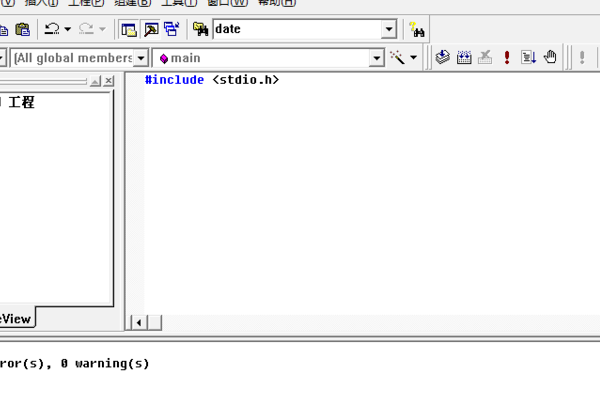
Task: Open the Window List icon
Action: (x=172, y=29)
